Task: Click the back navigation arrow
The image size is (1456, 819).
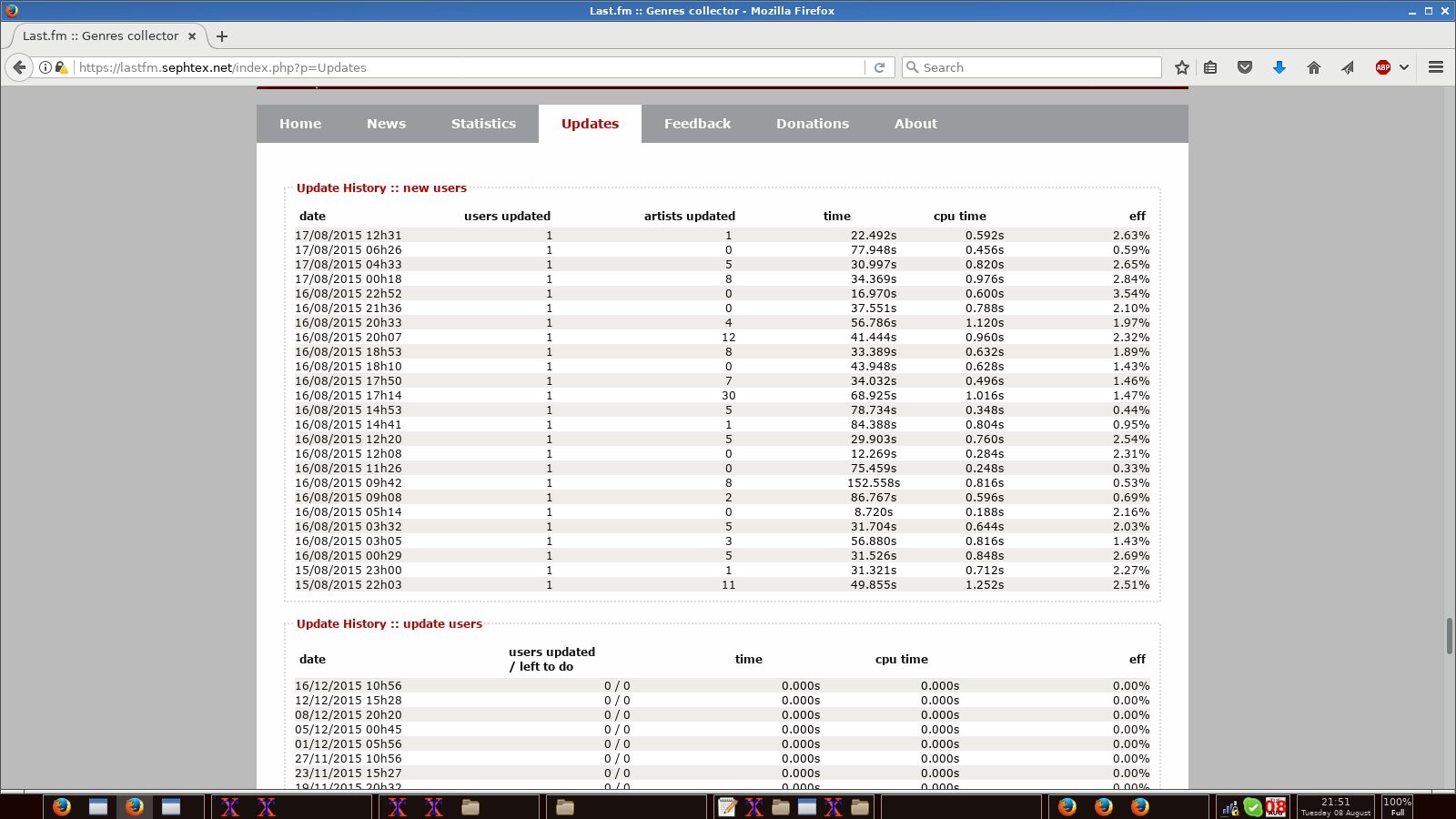Action: point(19,67)
